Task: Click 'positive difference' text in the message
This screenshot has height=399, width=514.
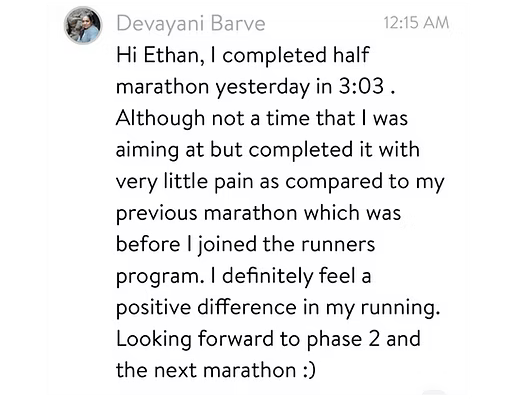Action: coord(206,308)
